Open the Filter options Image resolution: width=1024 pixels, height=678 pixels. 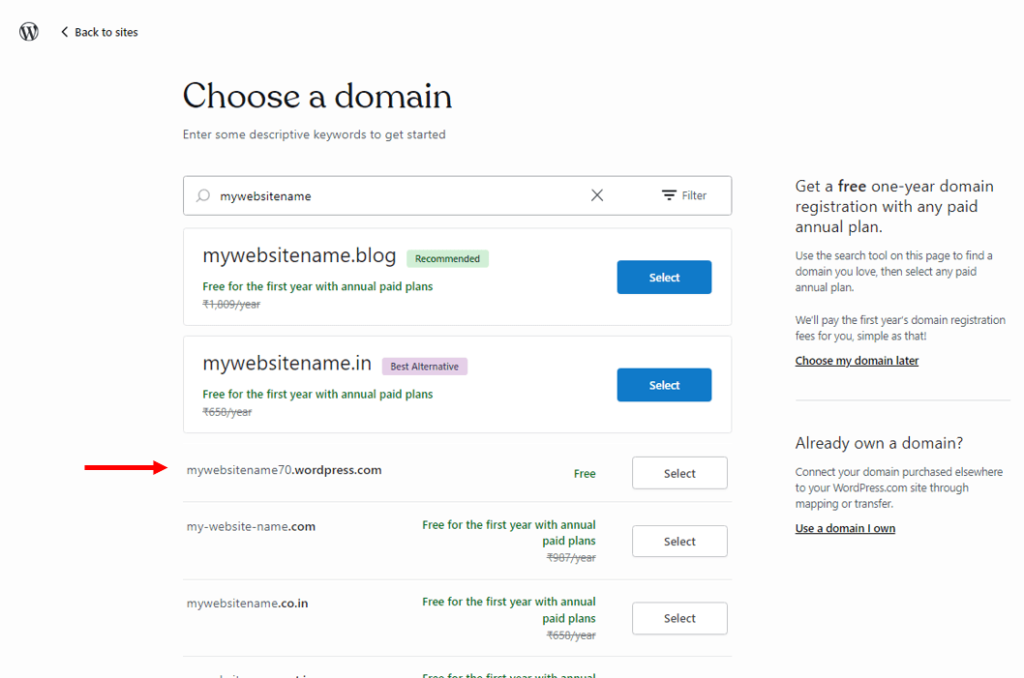684,195
